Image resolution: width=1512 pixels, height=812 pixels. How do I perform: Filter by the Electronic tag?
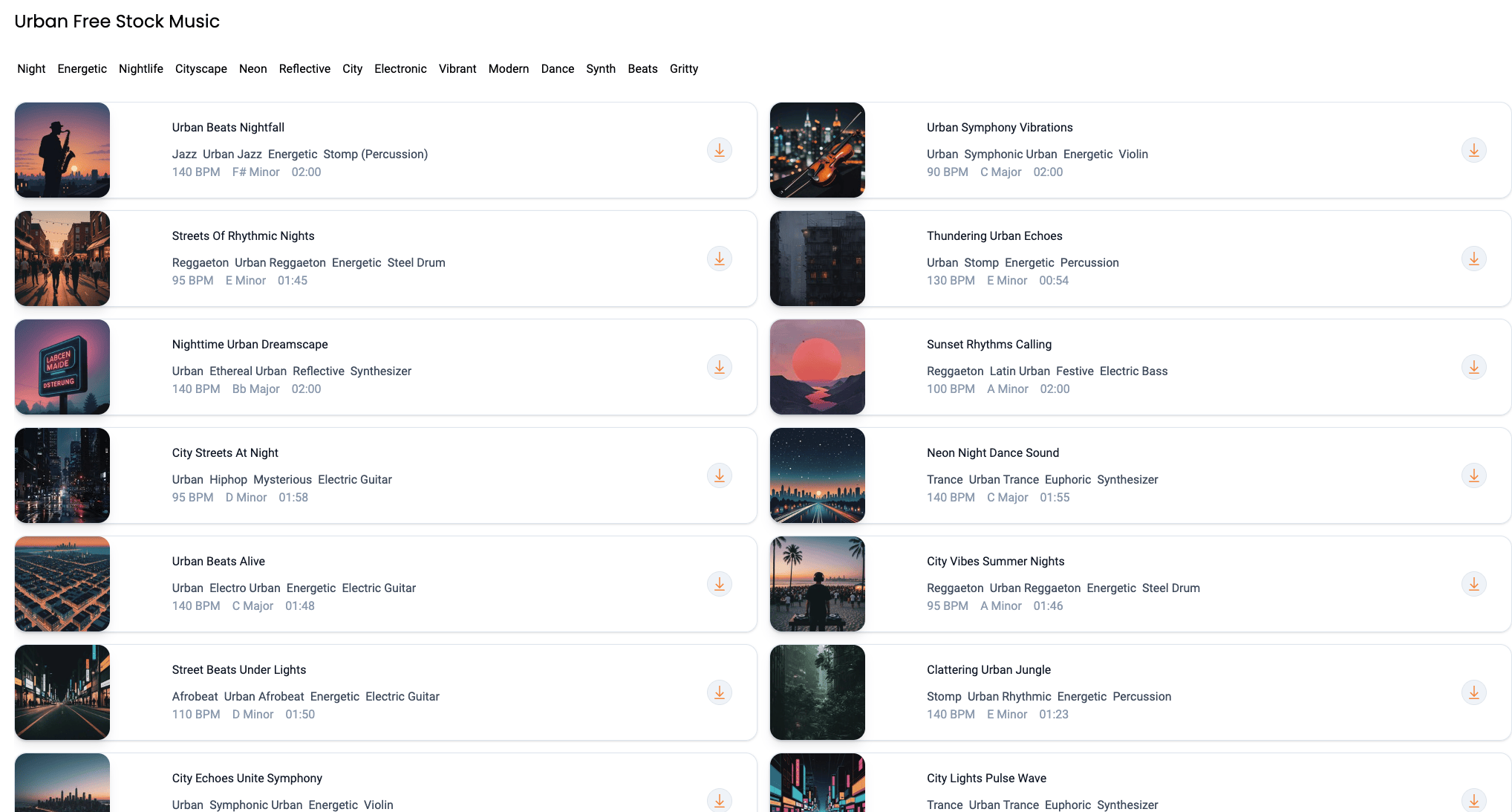pyautogui.click(x=400, y=68)
